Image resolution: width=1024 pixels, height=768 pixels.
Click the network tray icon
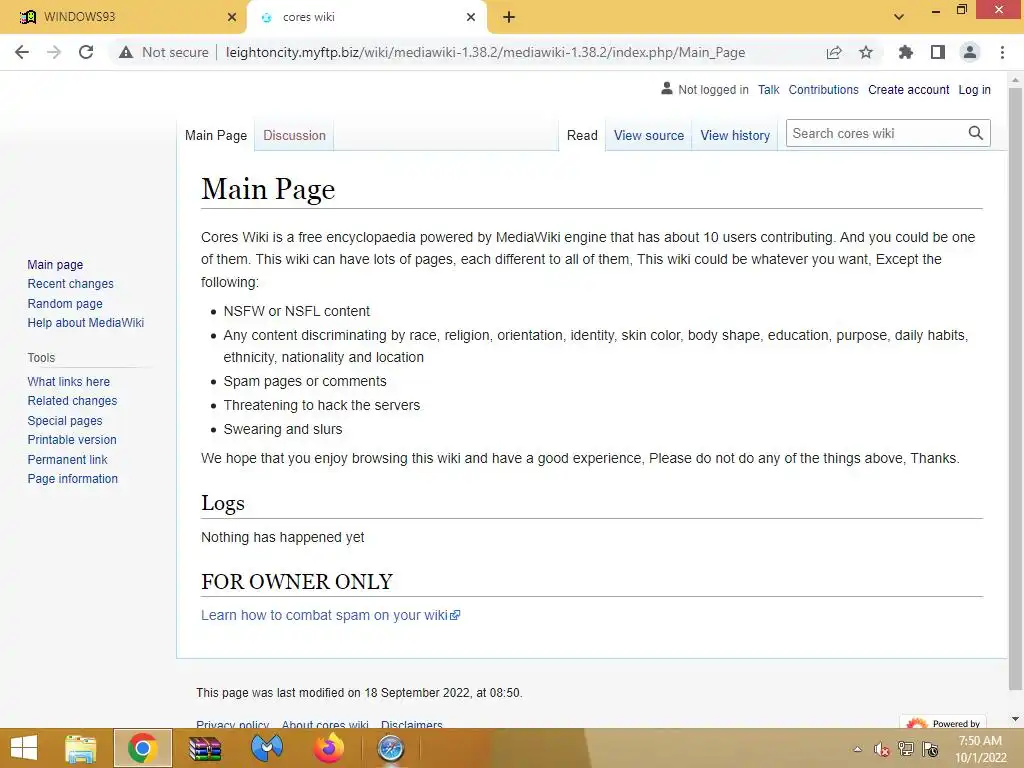906,749
